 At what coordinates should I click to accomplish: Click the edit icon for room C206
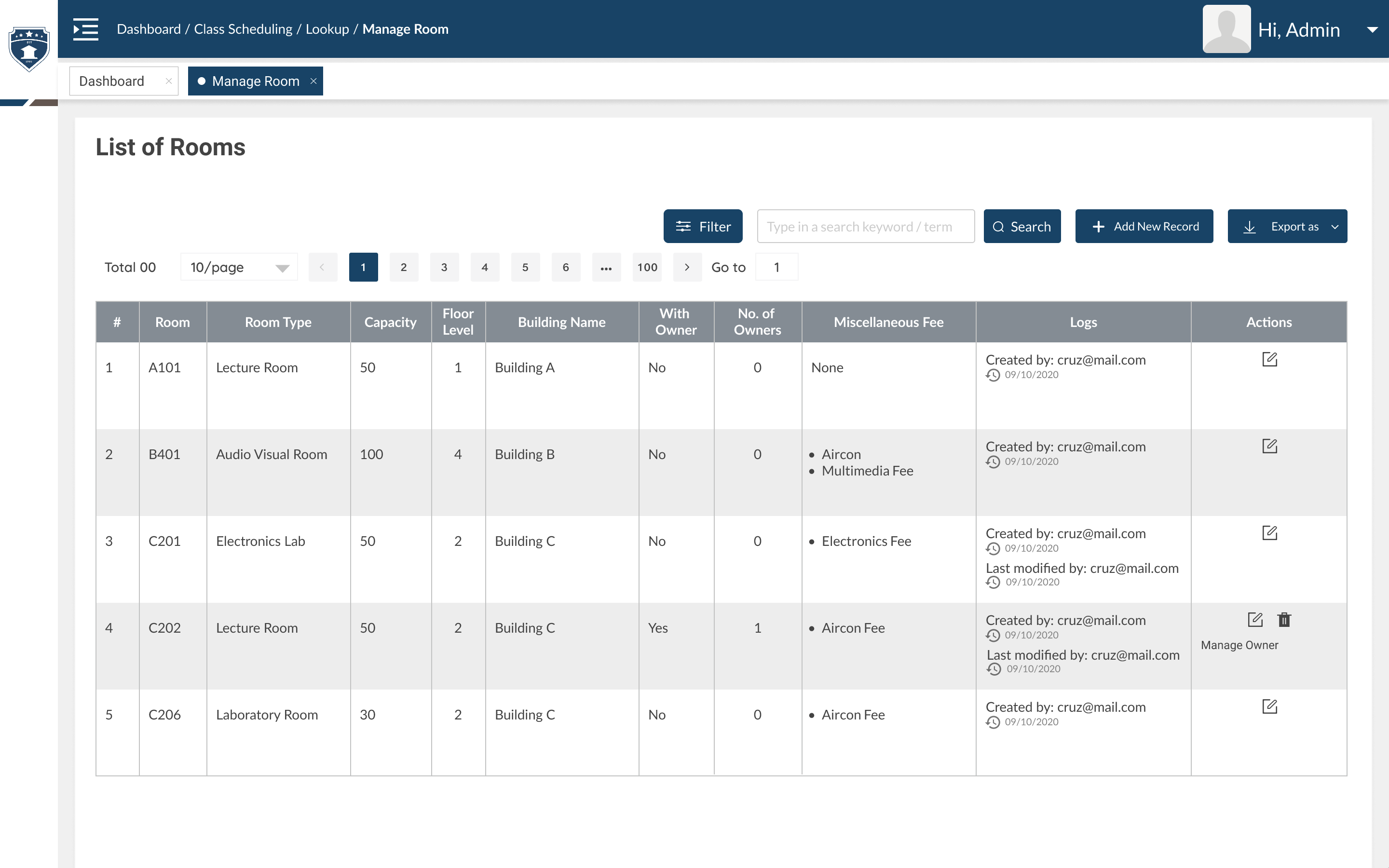tap(1269, 706)
